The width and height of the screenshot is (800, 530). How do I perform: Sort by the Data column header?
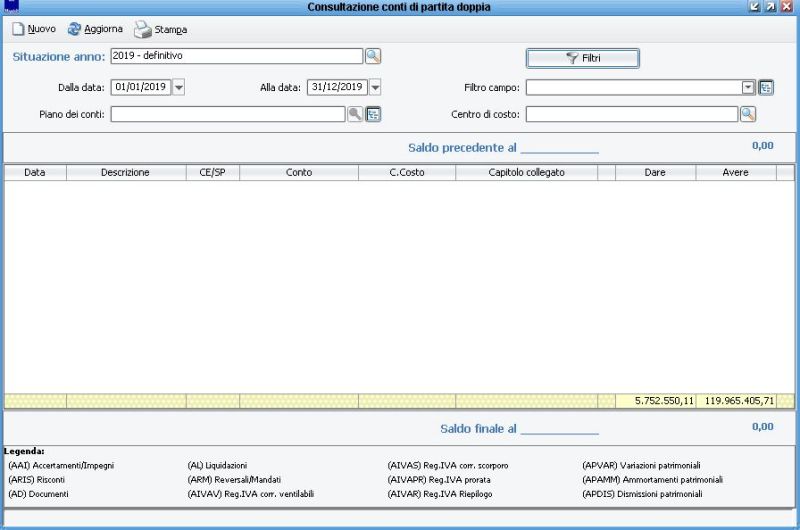35,172
